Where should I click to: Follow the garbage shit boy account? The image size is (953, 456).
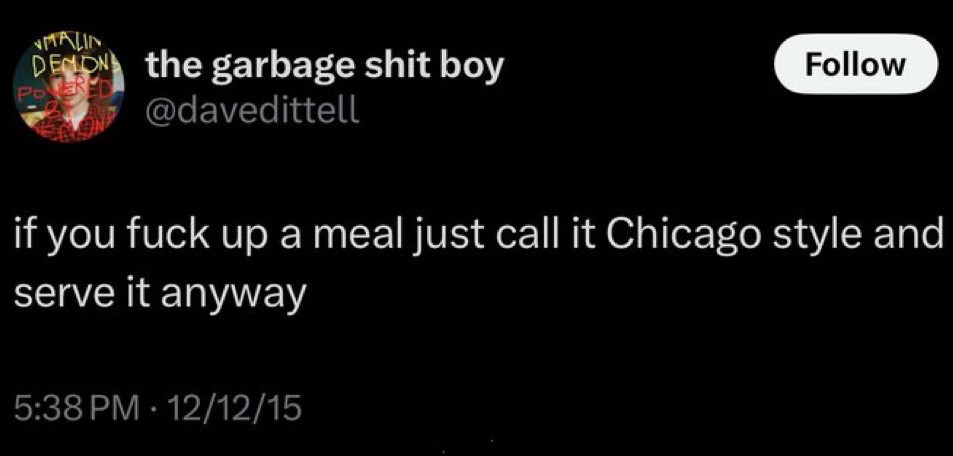click(x=855, y=64)
